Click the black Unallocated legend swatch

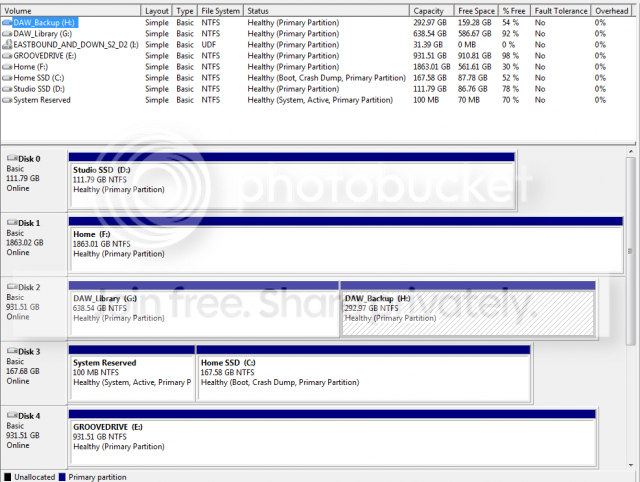click(7, 477)
